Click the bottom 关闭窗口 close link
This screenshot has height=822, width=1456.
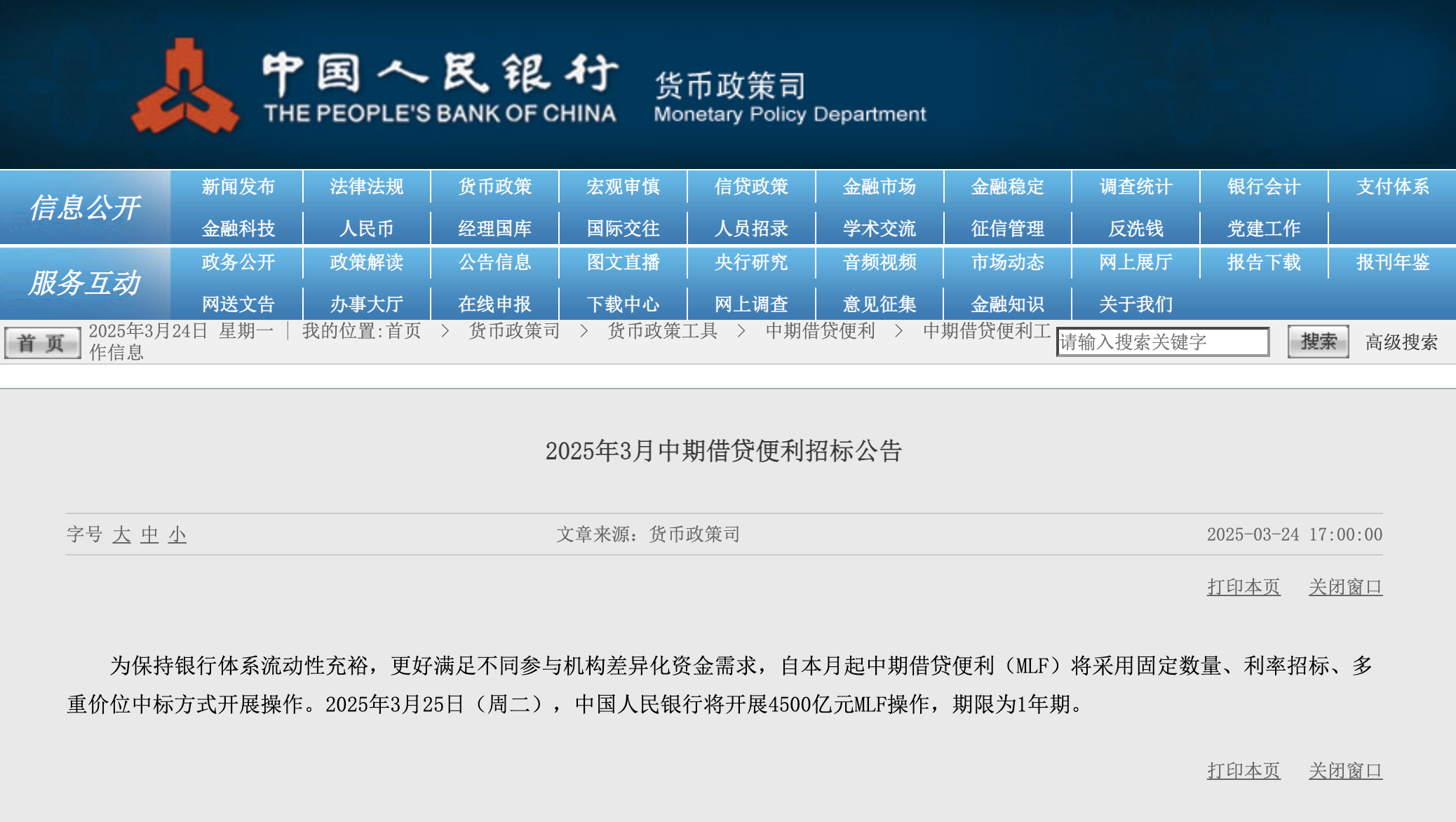coord(1345,771)
